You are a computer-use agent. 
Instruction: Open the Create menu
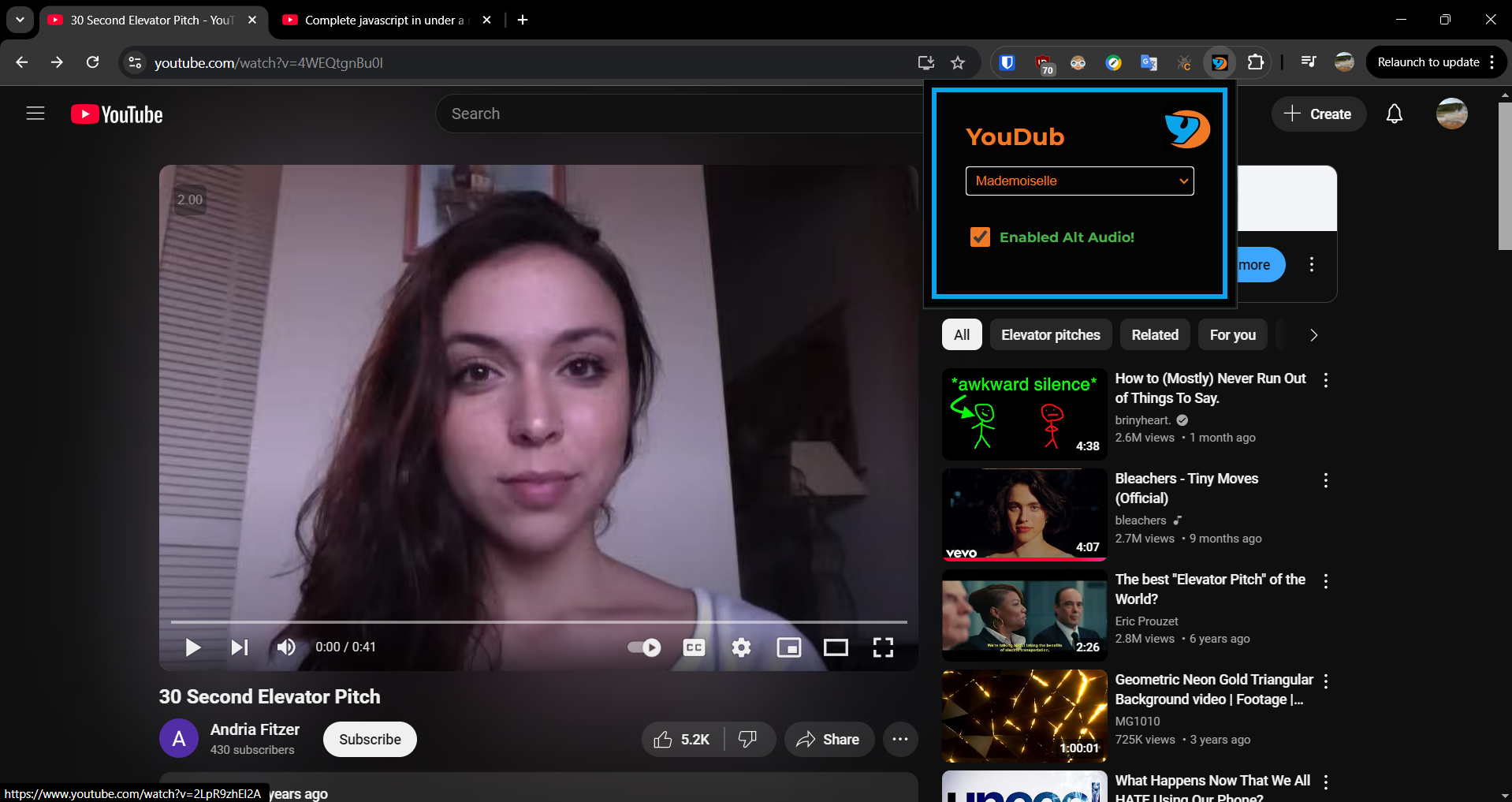pyautogui.click(x=1318, y=114)
